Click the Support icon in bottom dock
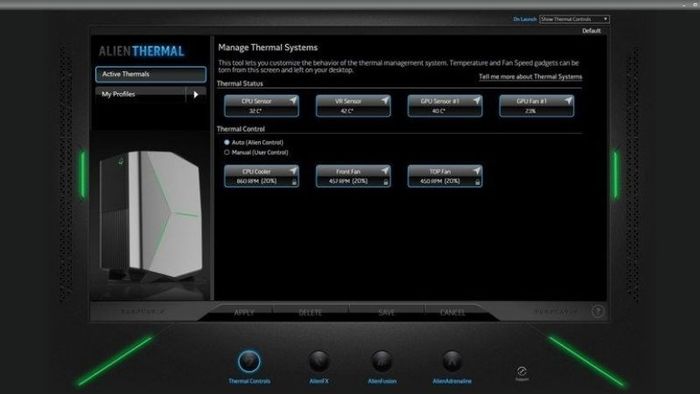This screenshot has width=700, height=394. [x=522, y=373]
